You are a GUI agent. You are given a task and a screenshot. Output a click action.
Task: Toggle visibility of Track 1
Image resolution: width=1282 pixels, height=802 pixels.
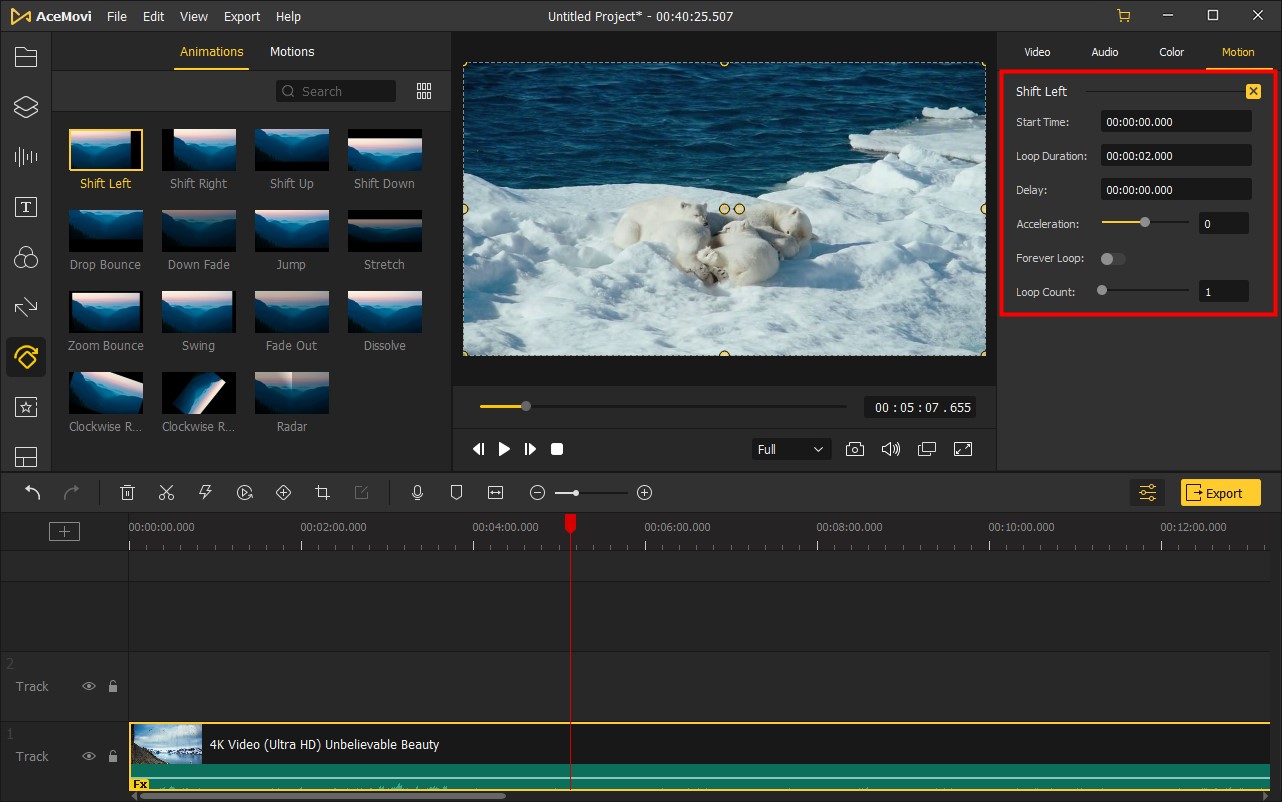tap(89, 756)
